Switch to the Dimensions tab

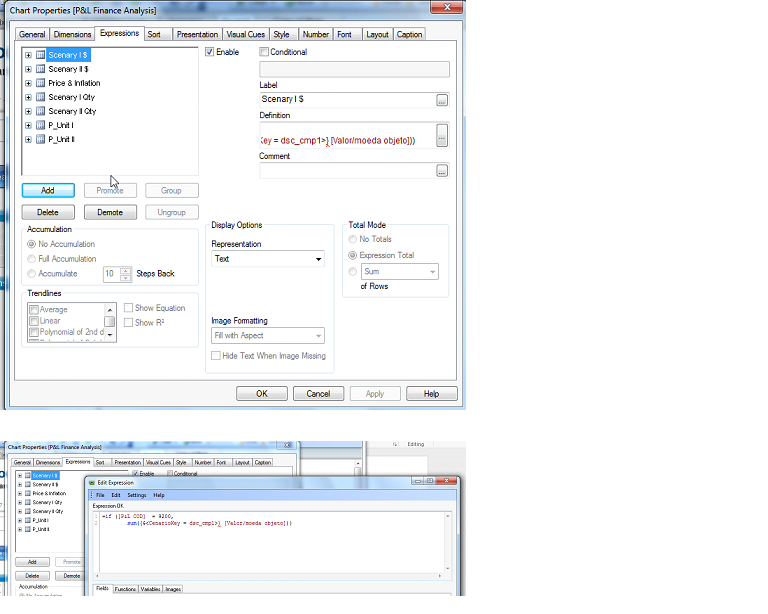pos(72,34)
